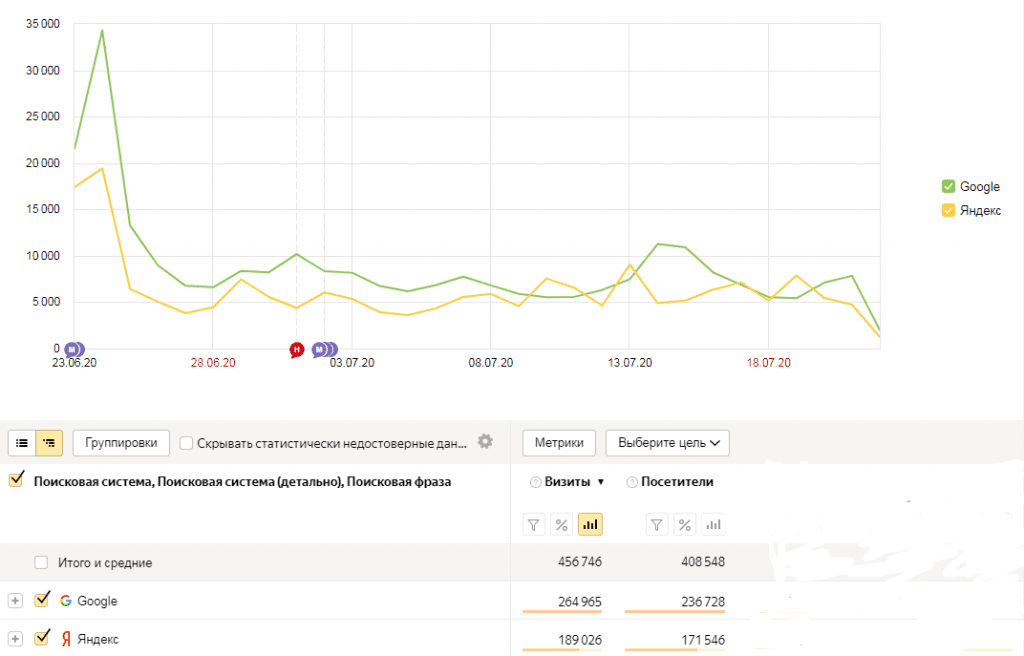Screen dimensions: 1024x656
Task: Open the Выберите цель dropdown
Action: (x=667, y=443)
